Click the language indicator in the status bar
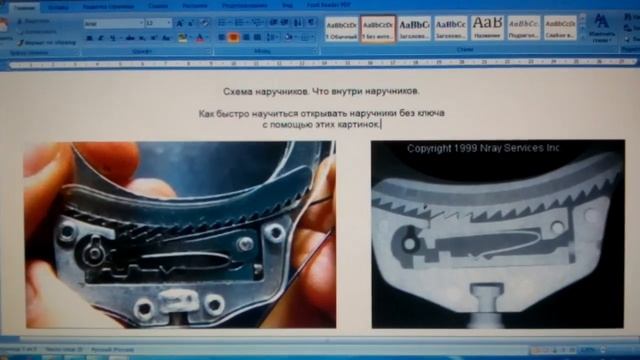This screenshot has height=360, width=640. click(112, 350)
